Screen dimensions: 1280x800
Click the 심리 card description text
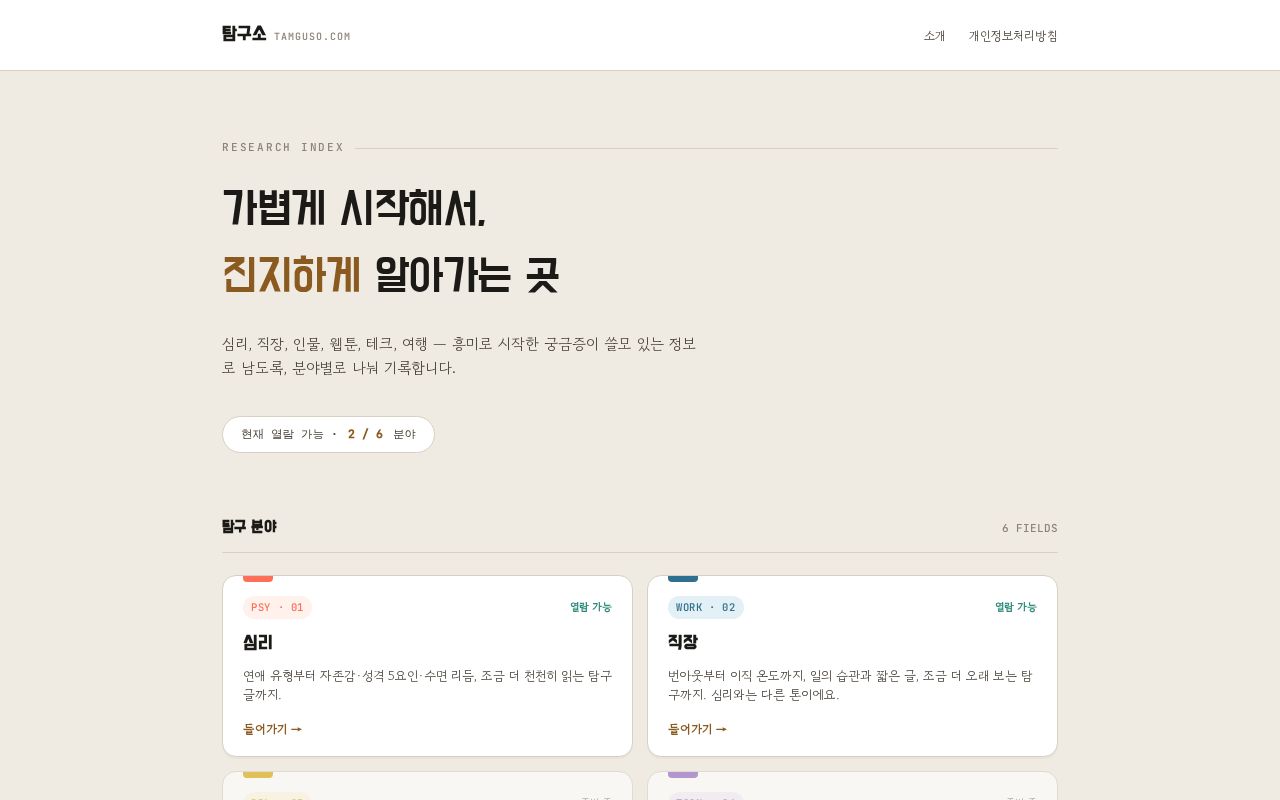tap(427, 685)
